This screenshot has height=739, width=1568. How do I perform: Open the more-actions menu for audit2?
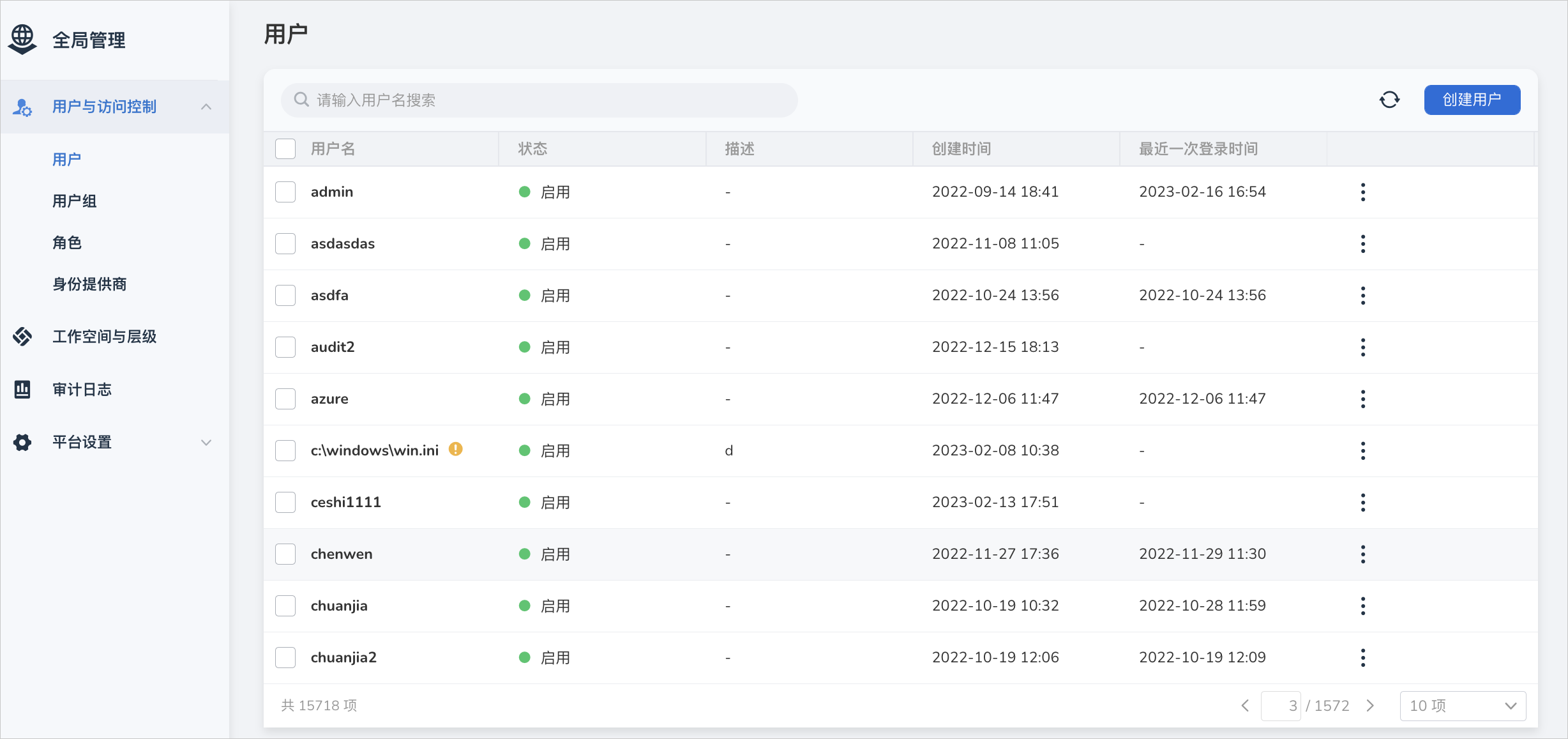coord(1363,347)
